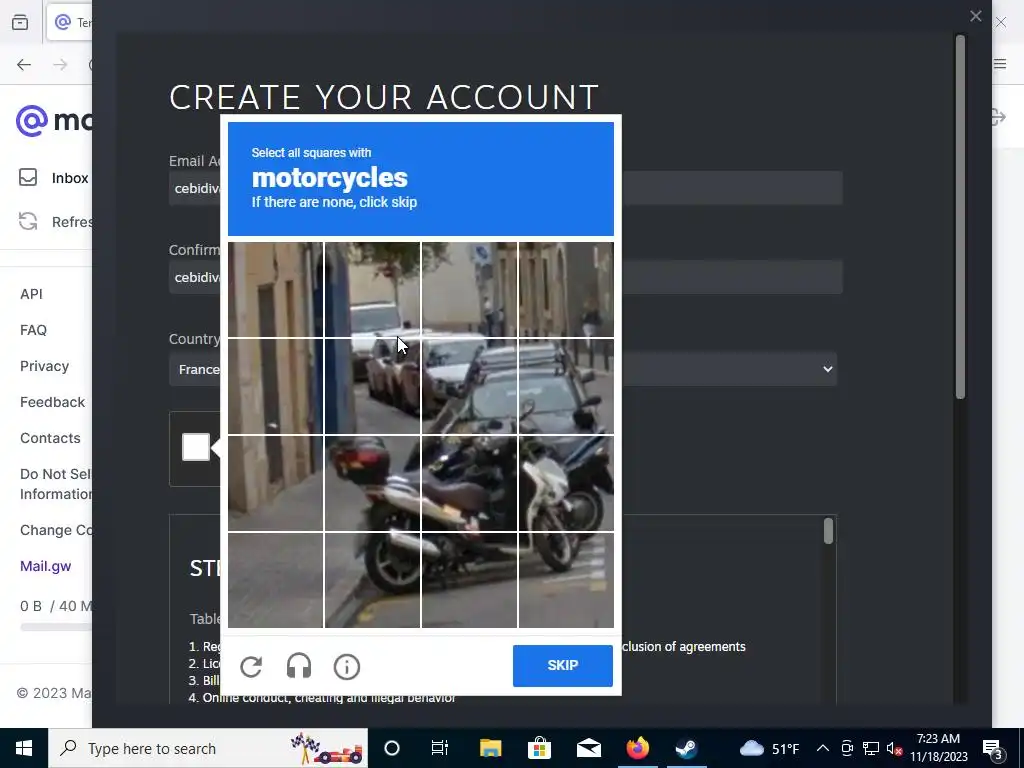Select bottom-row captcha tile of empty sidewalk pavement

275,581
